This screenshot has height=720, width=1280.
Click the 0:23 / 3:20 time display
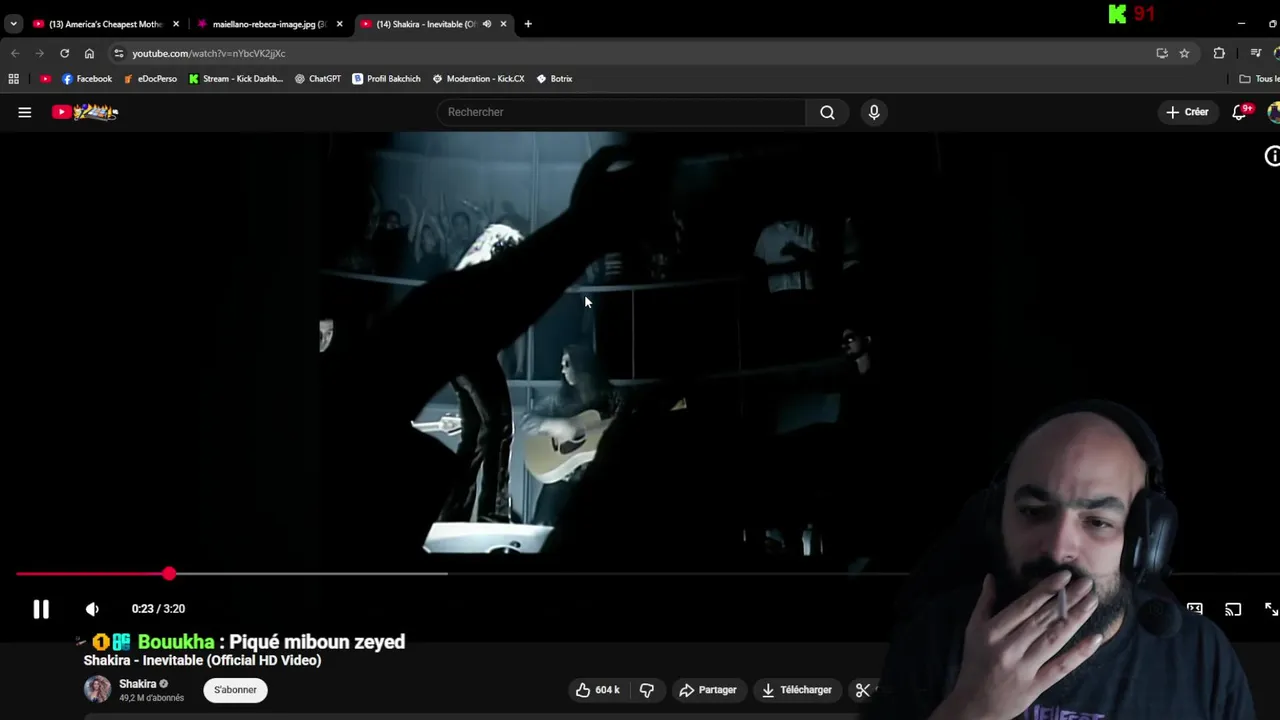(x=158, y=609)
